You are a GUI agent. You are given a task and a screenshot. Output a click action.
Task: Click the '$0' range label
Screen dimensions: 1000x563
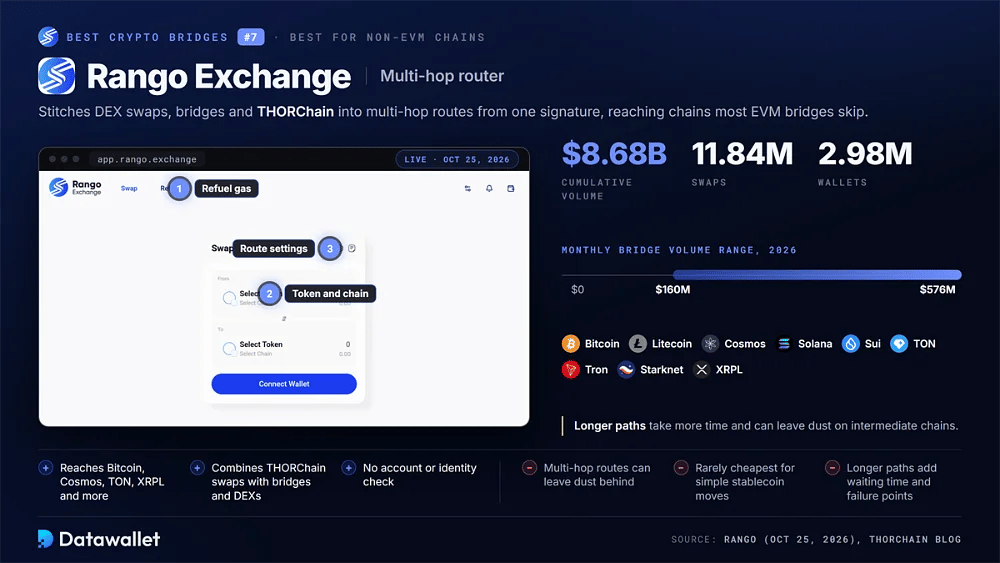click(577, 289)
